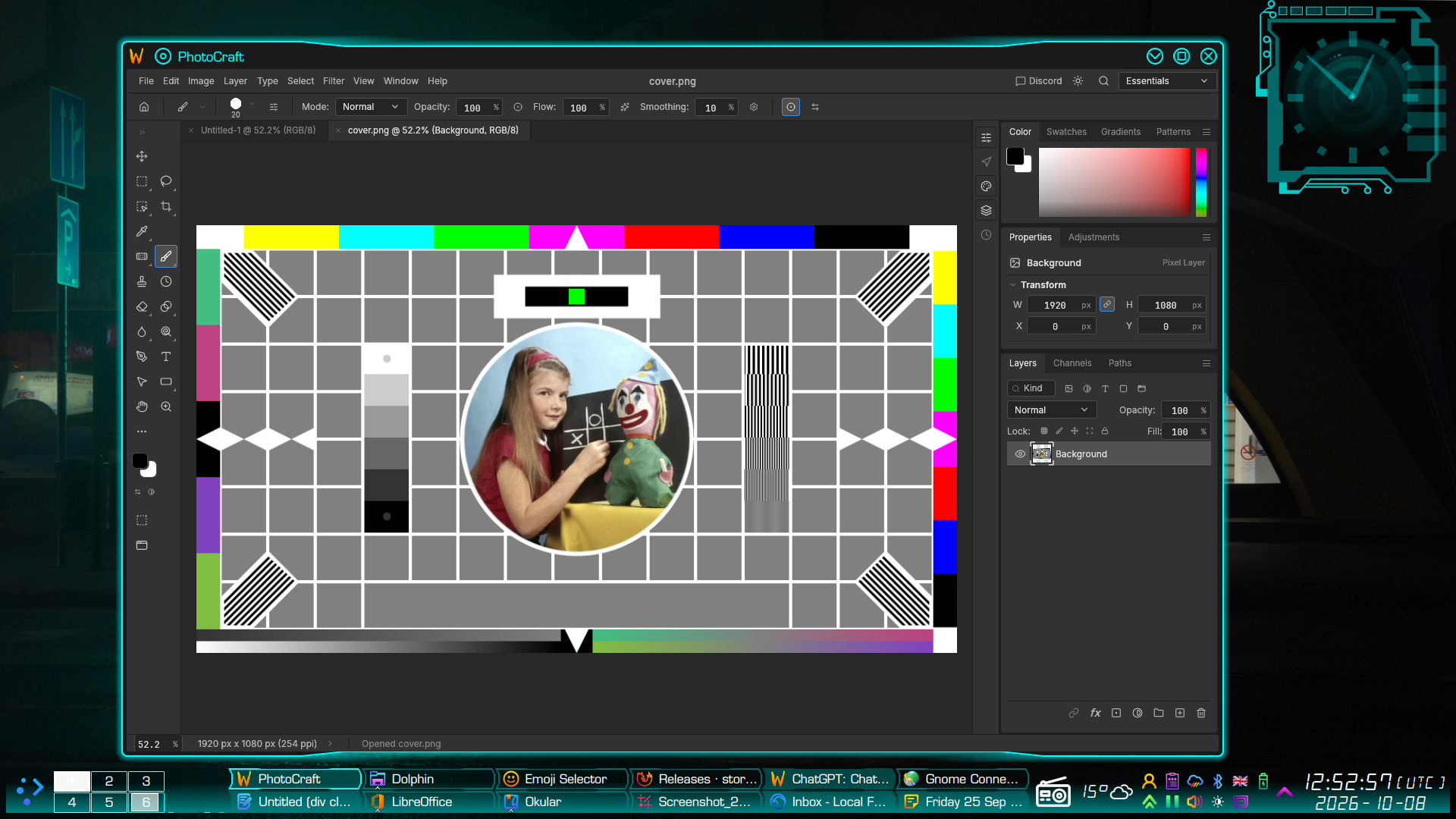Select the Rectangular Marquee tool

pos(142,181)
